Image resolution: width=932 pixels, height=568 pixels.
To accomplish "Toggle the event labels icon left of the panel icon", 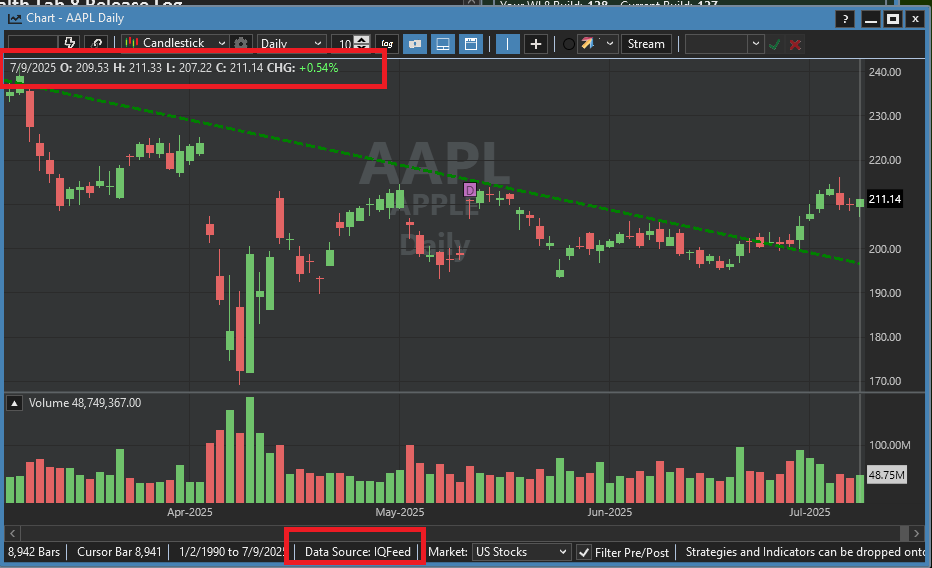I will 415,44.
